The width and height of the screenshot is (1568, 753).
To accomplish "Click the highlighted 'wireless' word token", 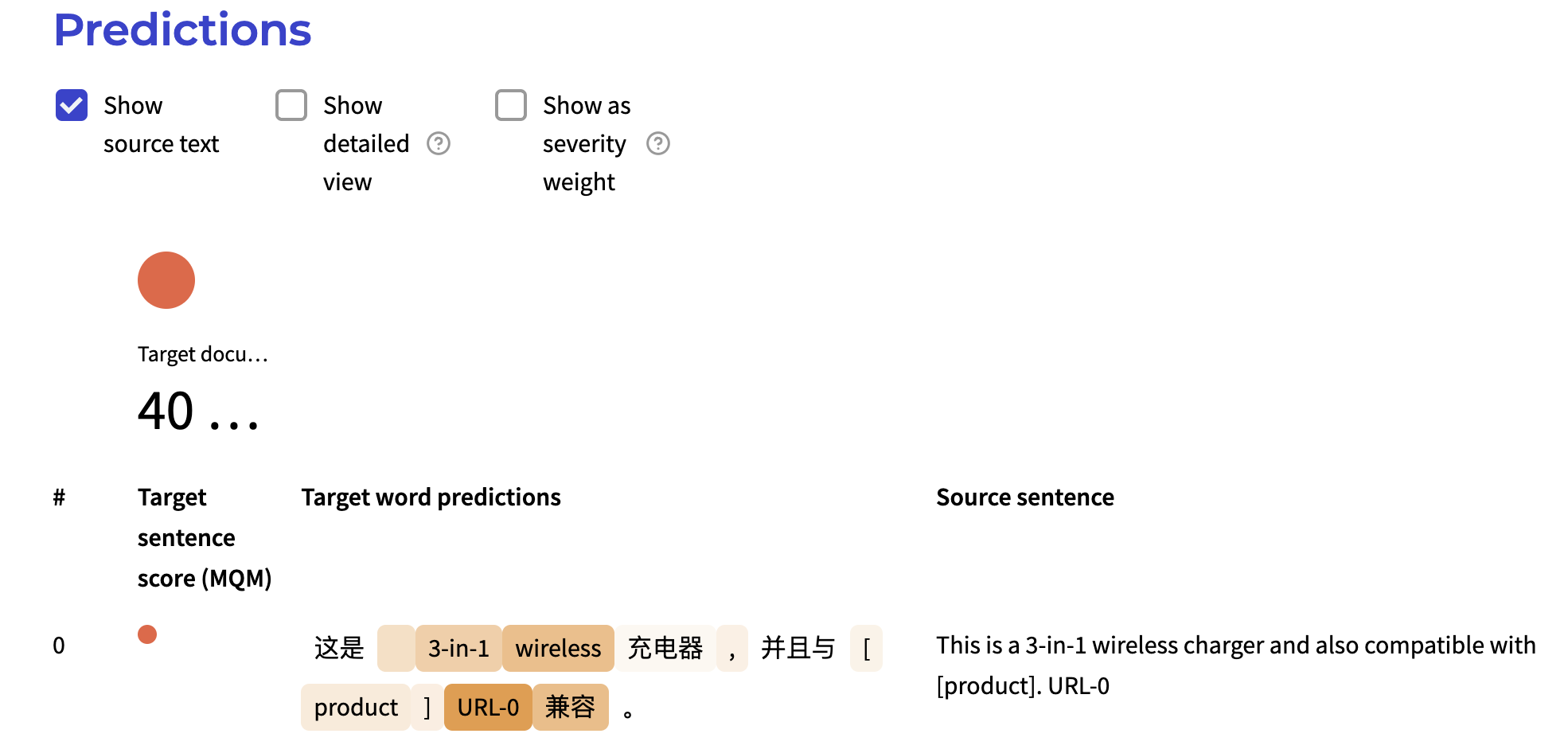I will point(558,648).
